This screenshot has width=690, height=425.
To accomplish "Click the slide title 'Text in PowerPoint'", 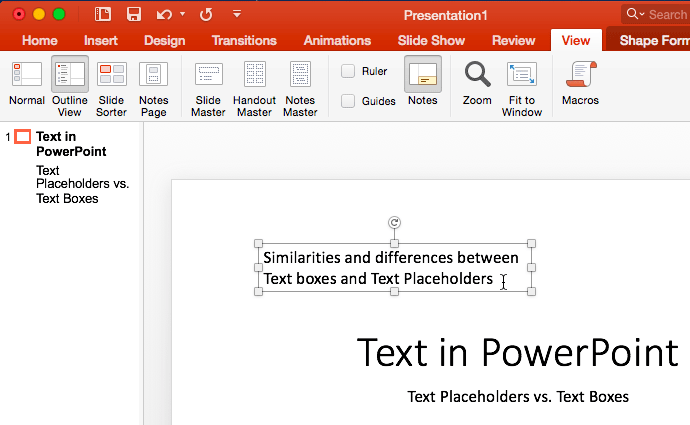I will 518,352.
